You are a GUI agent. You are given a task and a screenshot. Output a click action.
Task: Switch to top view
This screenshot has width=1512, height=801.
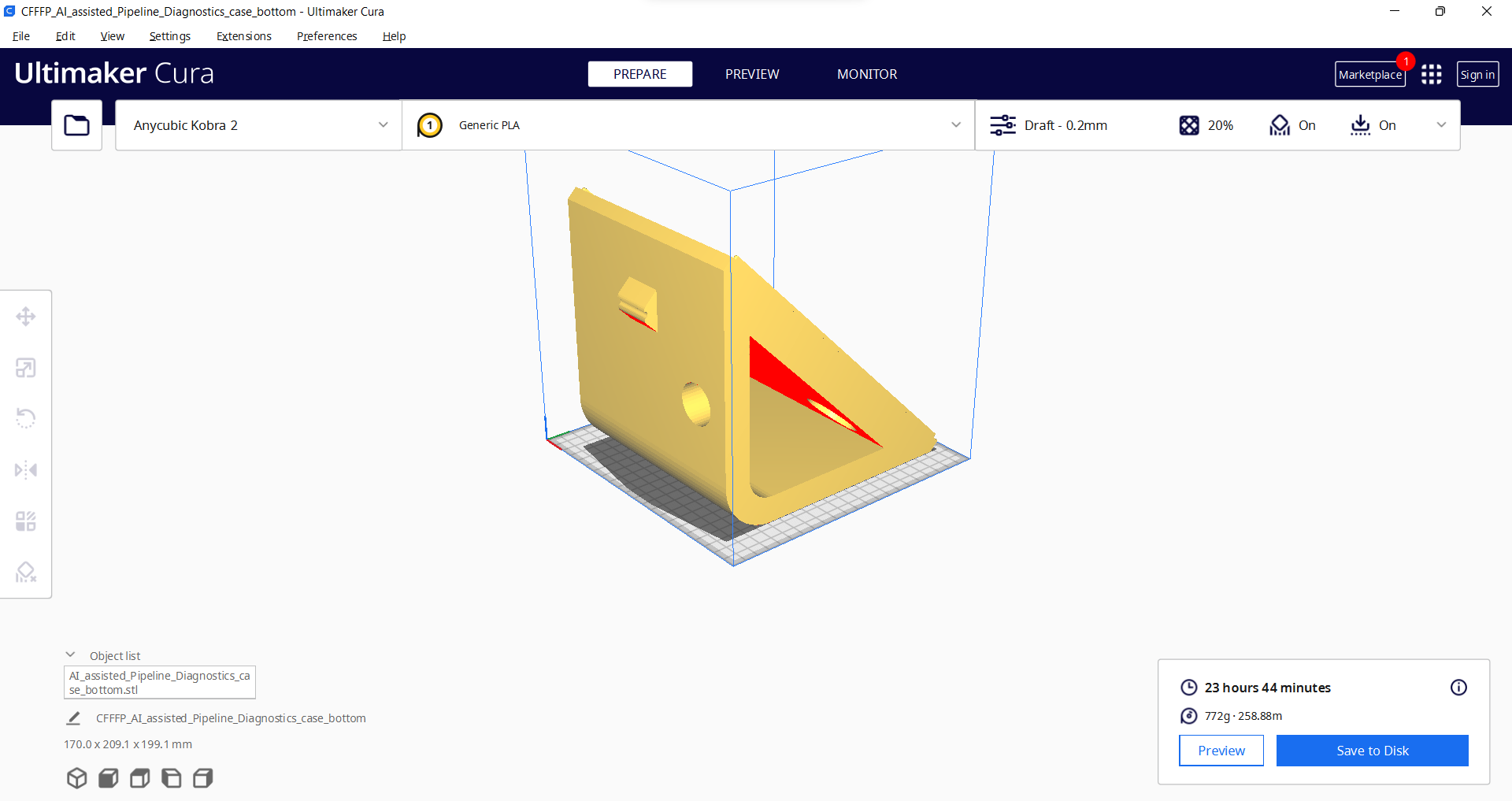(139, 778)
